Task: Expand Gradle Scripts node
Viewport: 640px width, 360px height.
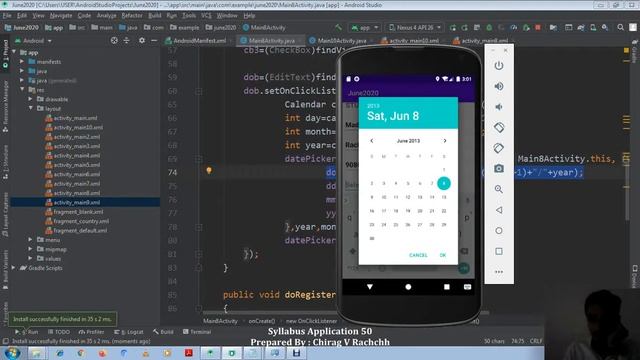Action: click(14, 268)
